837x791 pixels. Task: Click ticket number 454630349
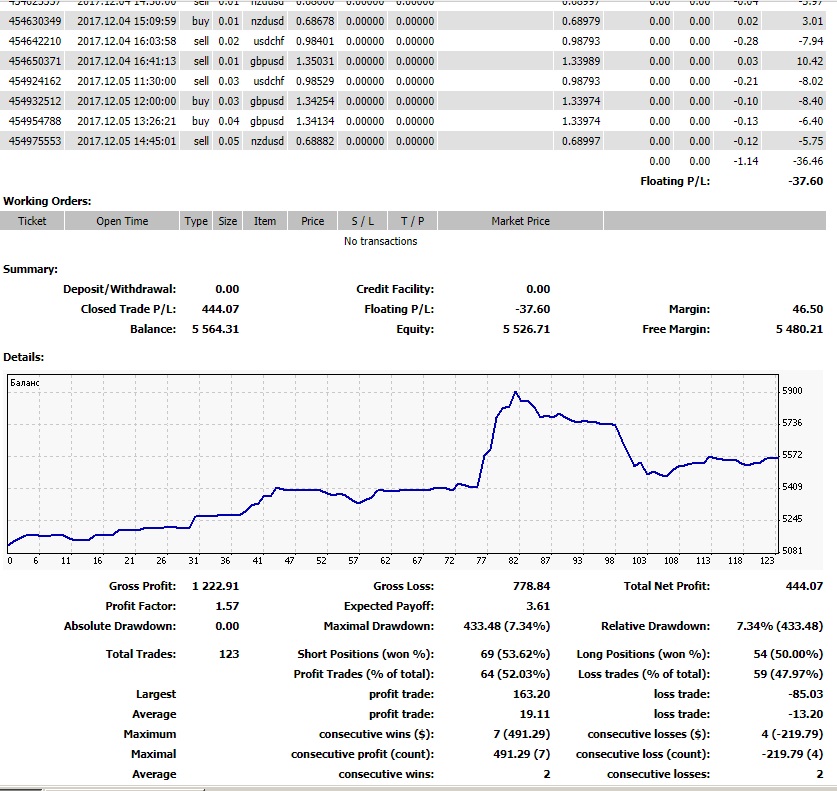coord(34,21)
